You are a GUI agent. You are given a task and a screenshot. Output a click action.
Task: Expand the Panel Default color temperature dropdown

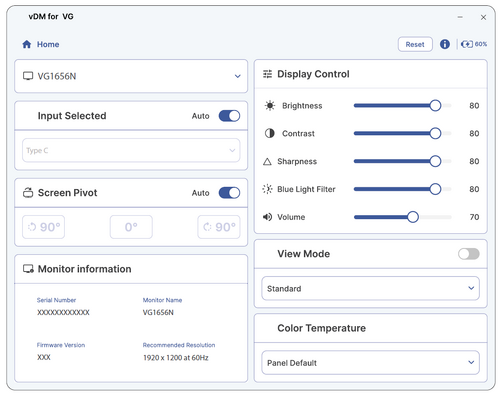coord(370,363)
